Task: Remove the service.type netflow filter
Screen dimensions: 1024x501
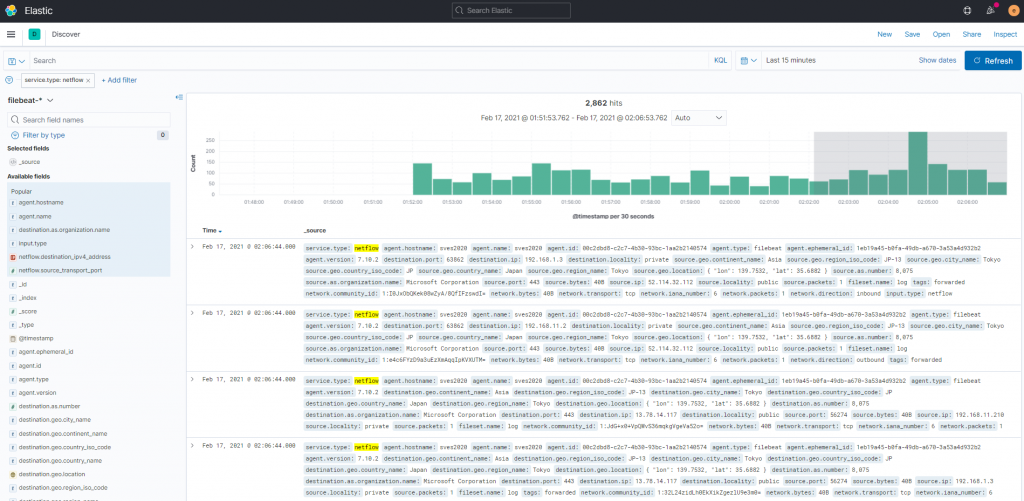Action: [x=88, y=80]
